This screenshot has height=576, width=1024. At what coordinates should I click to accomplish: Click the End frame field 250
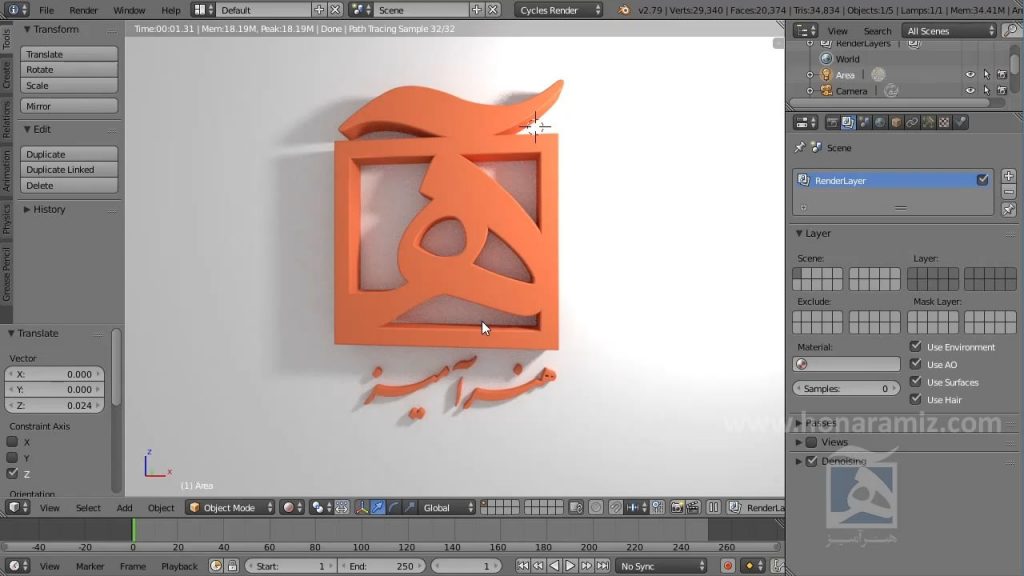click(x=381, y=566)
